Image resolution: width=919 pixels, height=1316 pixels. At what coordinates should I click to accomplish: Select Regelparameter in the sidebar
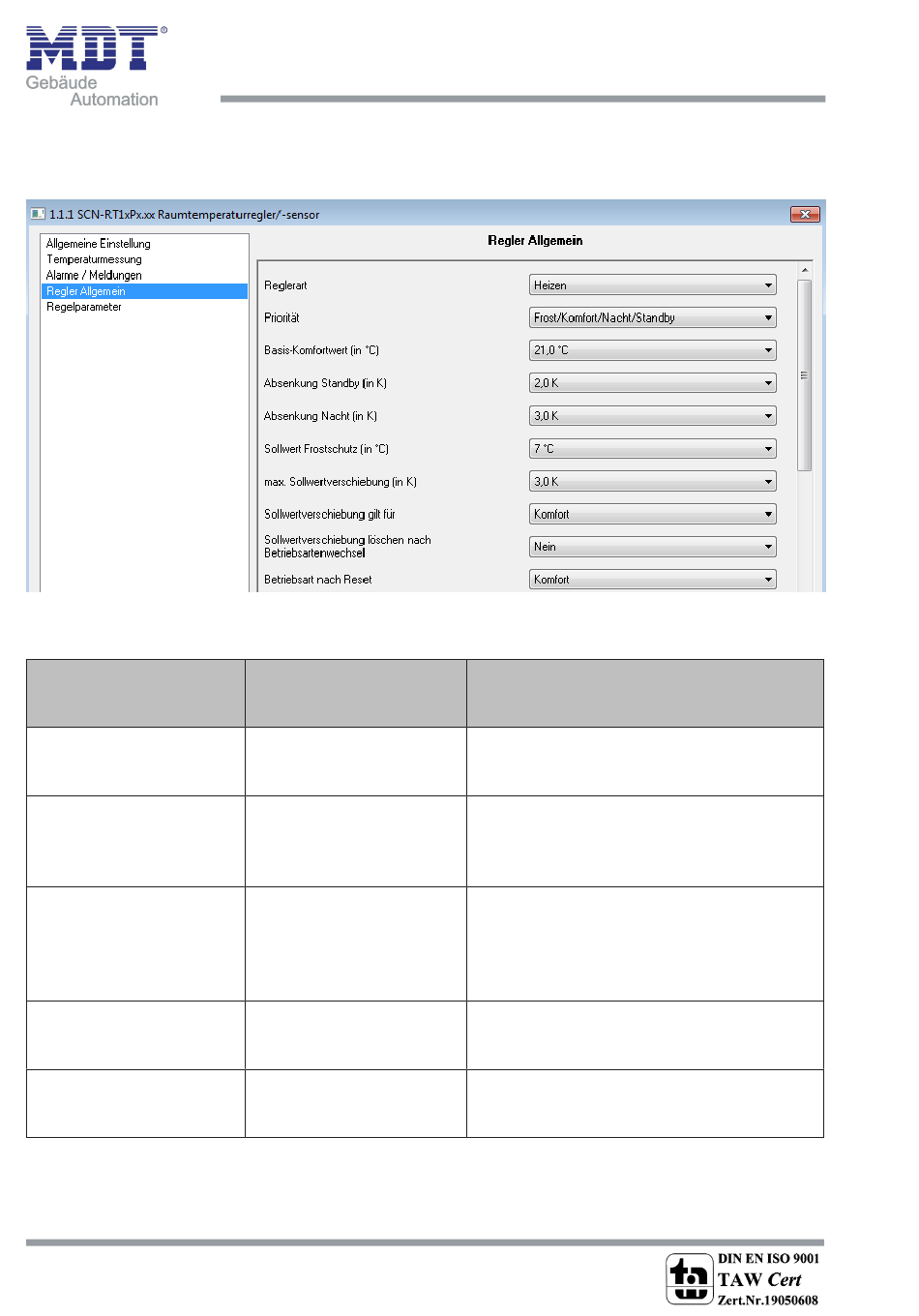pos(84,307)
